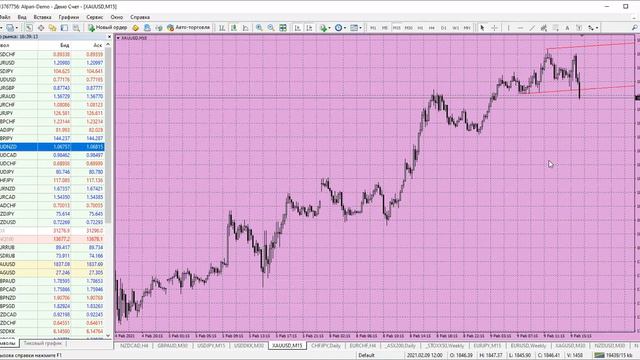Toggle chart auto scroll icon
640x360 pixels.
[x=298, y=28]
